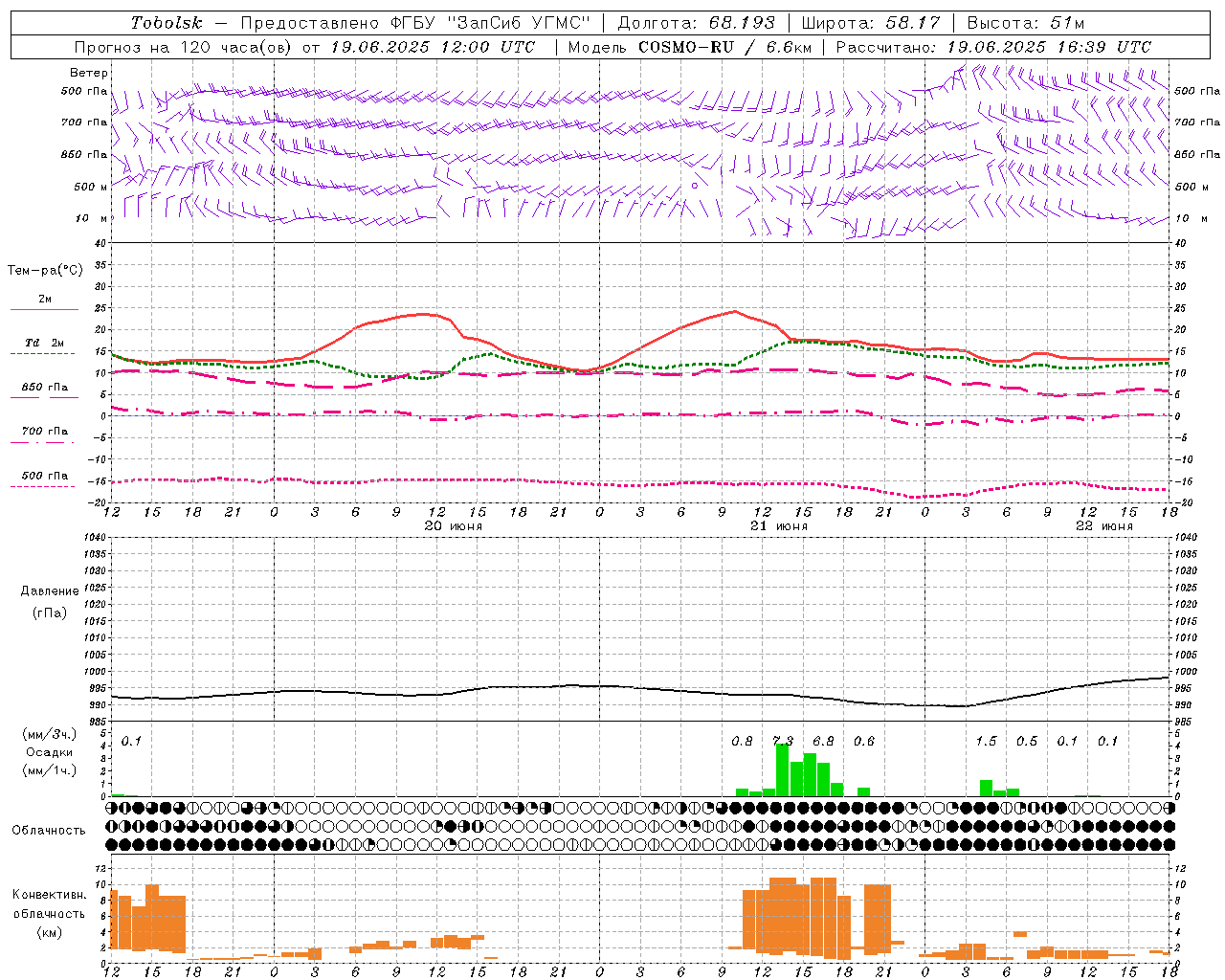1225x980 pixels.
Task: Click the '700 гПа' entry in temperature legend
Action: pyautogui.click(x=44, y=431)
